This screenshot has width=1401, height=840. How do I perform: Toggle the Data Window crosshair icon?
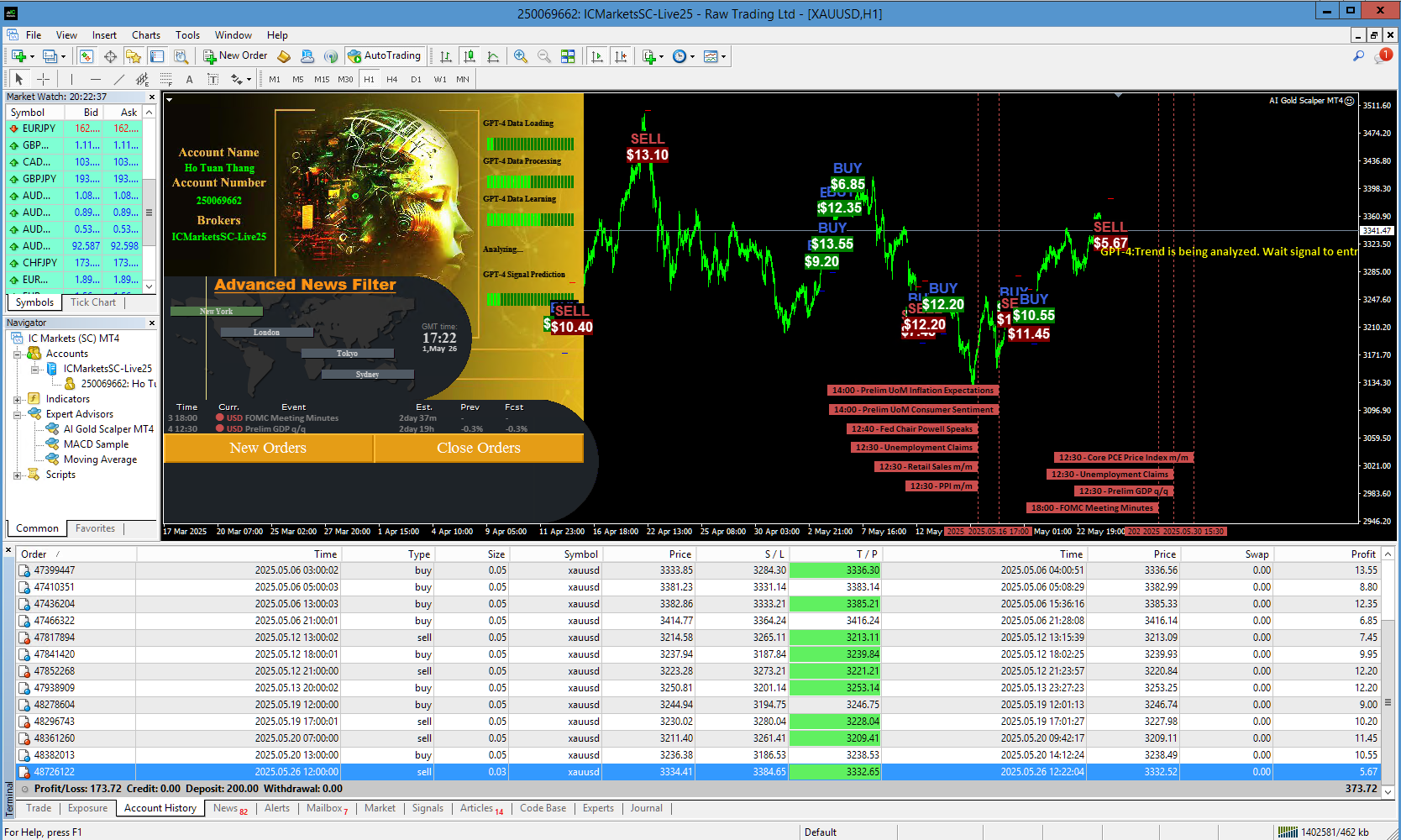point(110,56)
